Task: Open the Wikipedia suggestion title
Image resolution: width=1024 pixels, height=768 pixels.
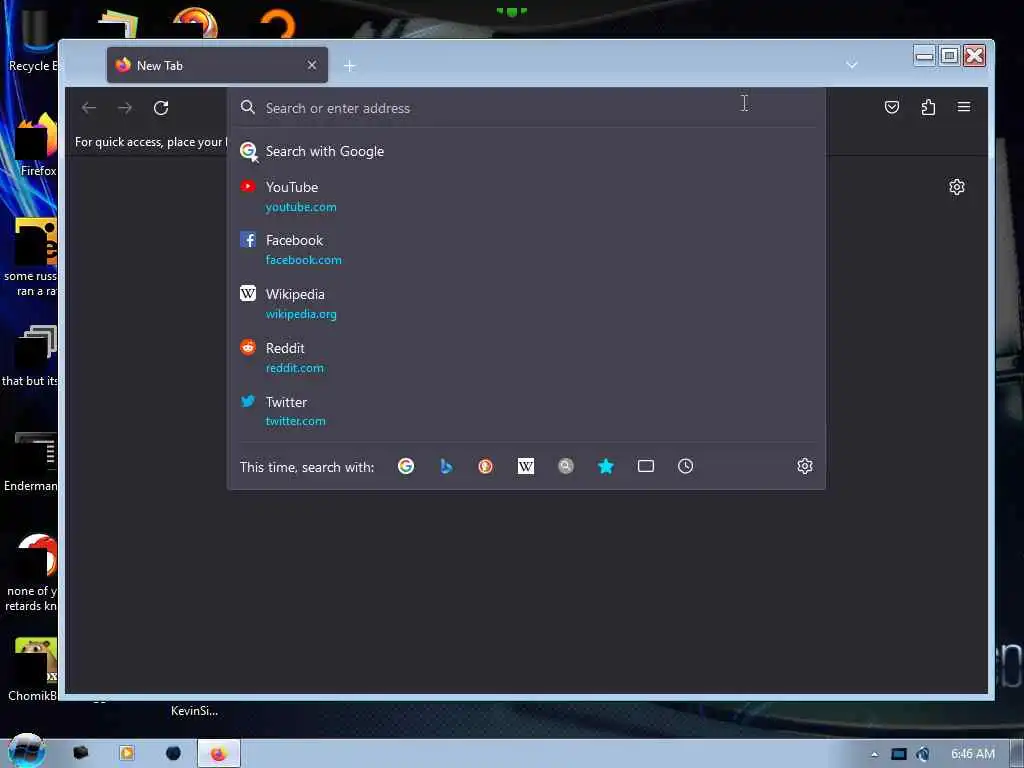Action: pos(295,295)
